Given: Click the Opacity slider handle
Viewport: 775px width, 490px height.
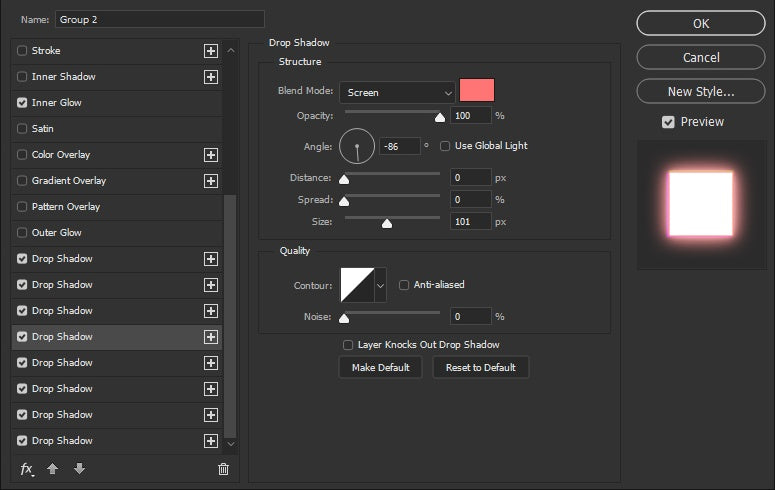Looking at the screenshot, I should 439,118.
